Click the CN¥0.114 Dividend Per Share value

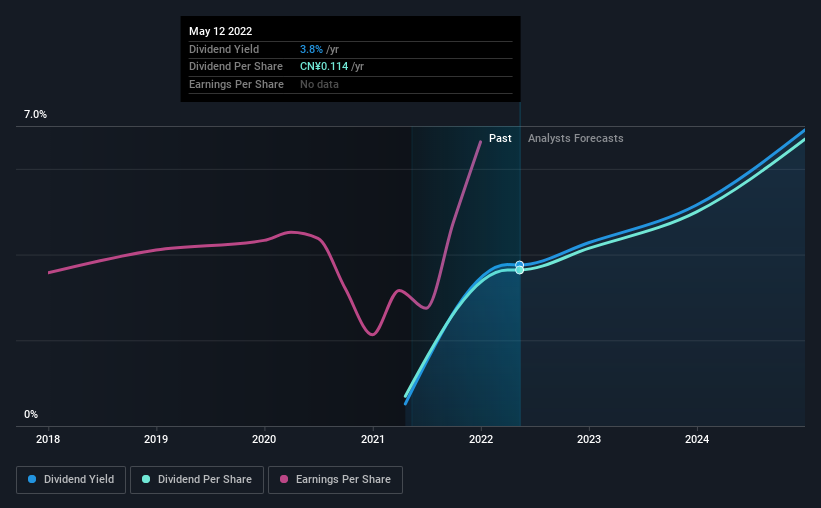click(324, 67)
